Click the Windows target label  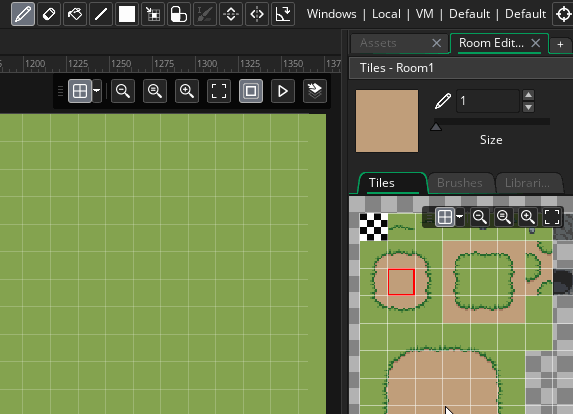pyautogui.click(x=331, y=14)
